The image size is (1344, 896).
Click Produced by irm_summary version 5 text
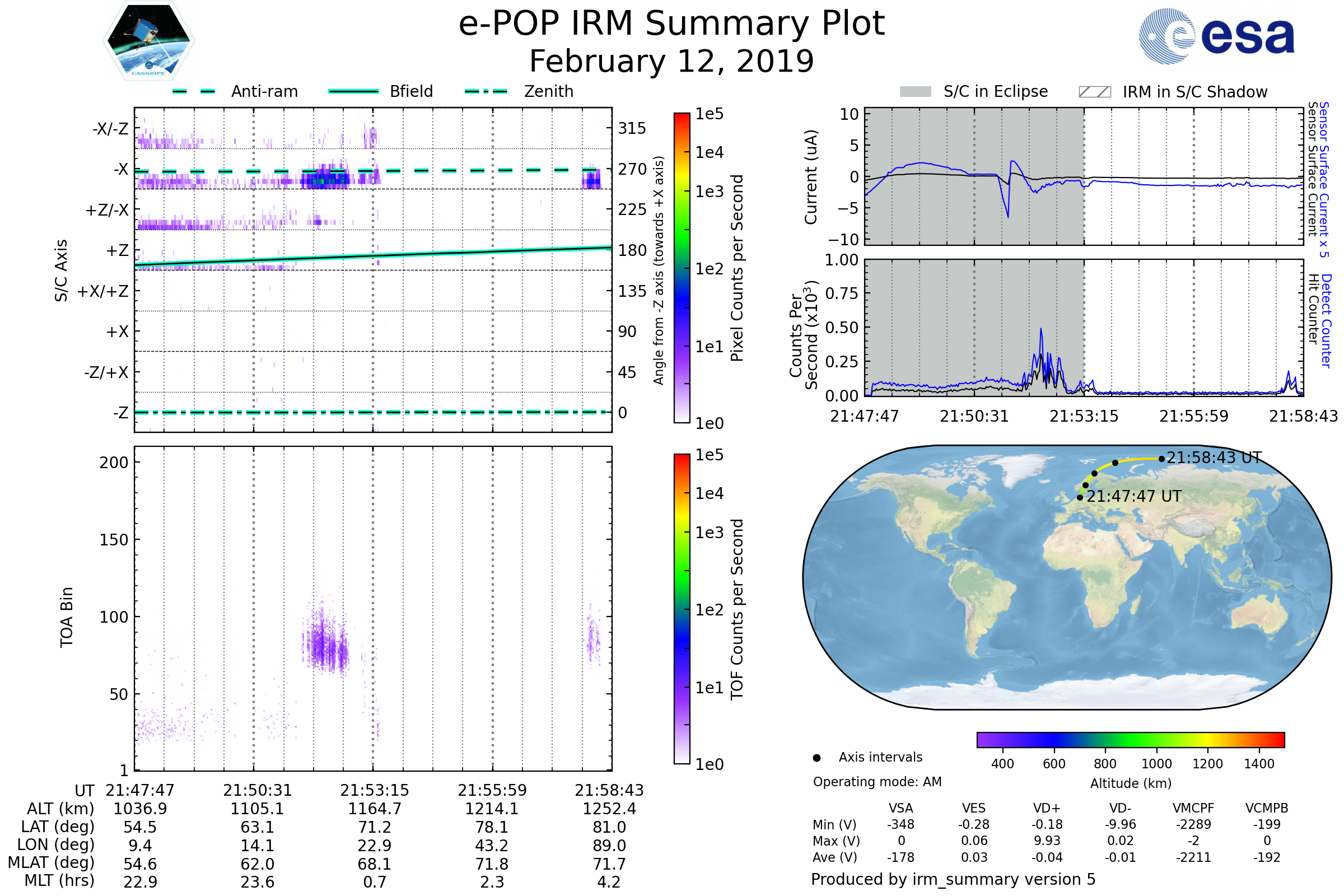[x=953, y=879]
